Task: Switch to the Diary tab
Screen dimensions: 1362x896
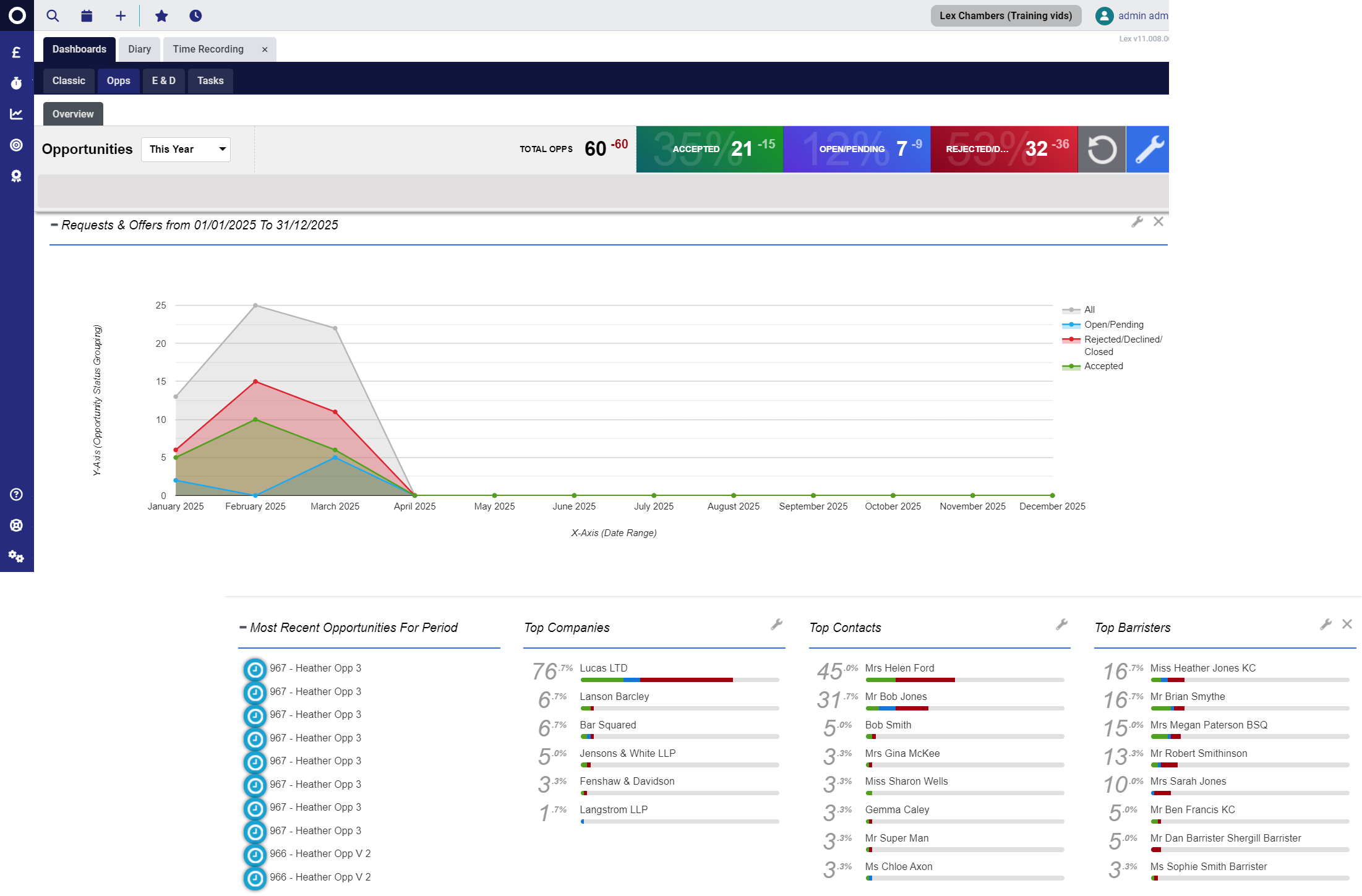Action: [139, 49]
